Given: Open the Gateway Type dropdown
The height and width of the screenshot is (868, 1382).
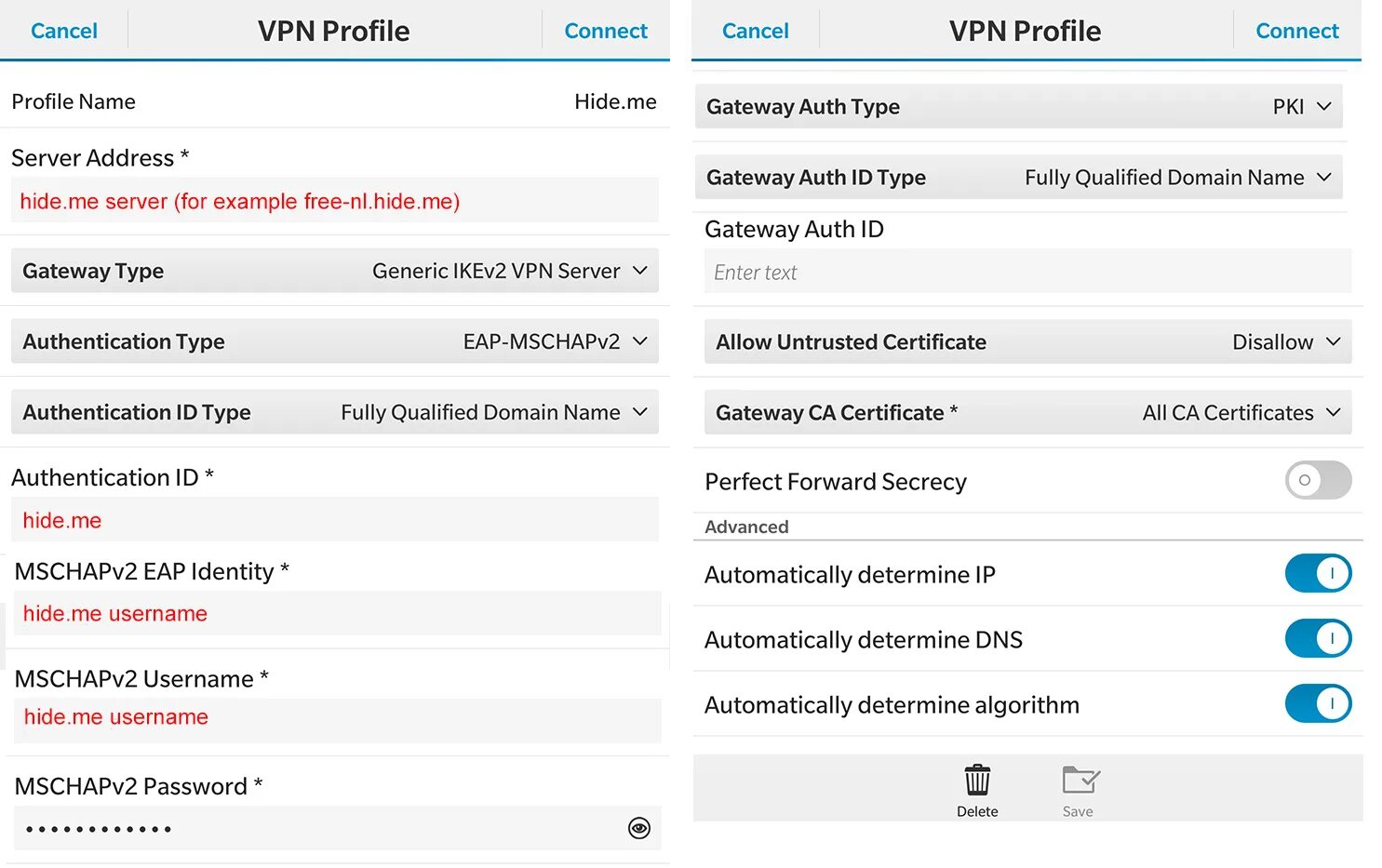Looking at the screenshot, I should pos(335,271).
